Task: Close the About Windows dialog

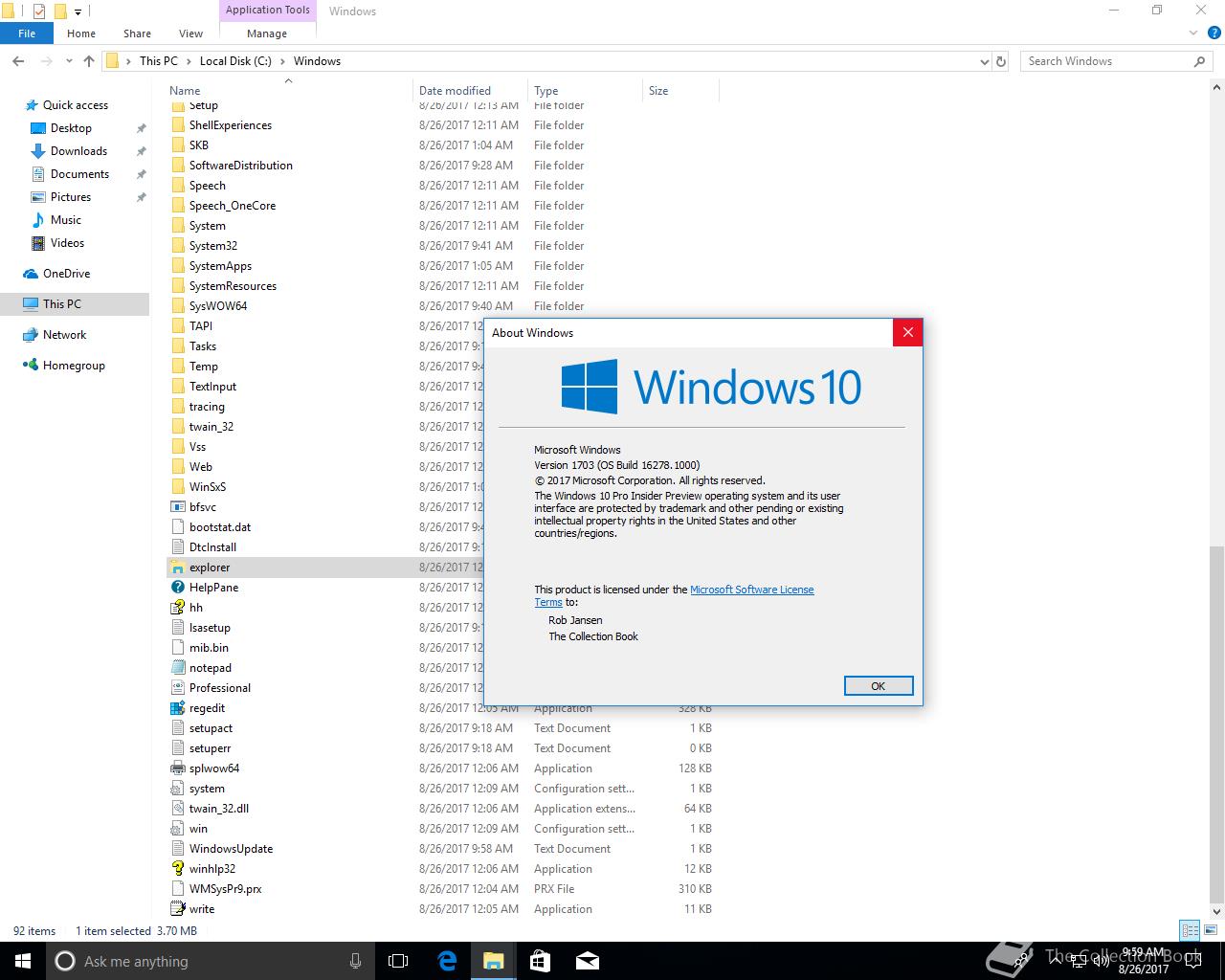Action: pos(907,332)
